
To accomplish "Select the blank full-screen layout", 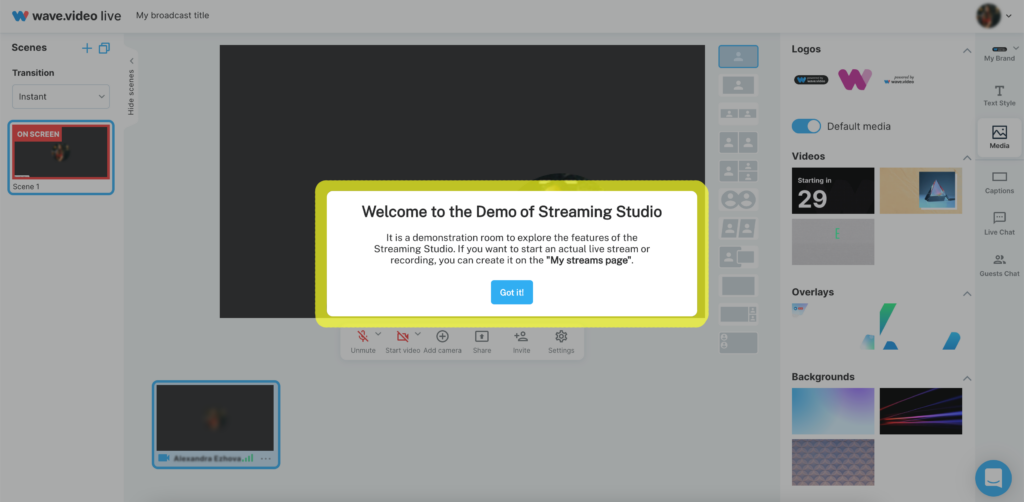I will click(x=739, y=286).
